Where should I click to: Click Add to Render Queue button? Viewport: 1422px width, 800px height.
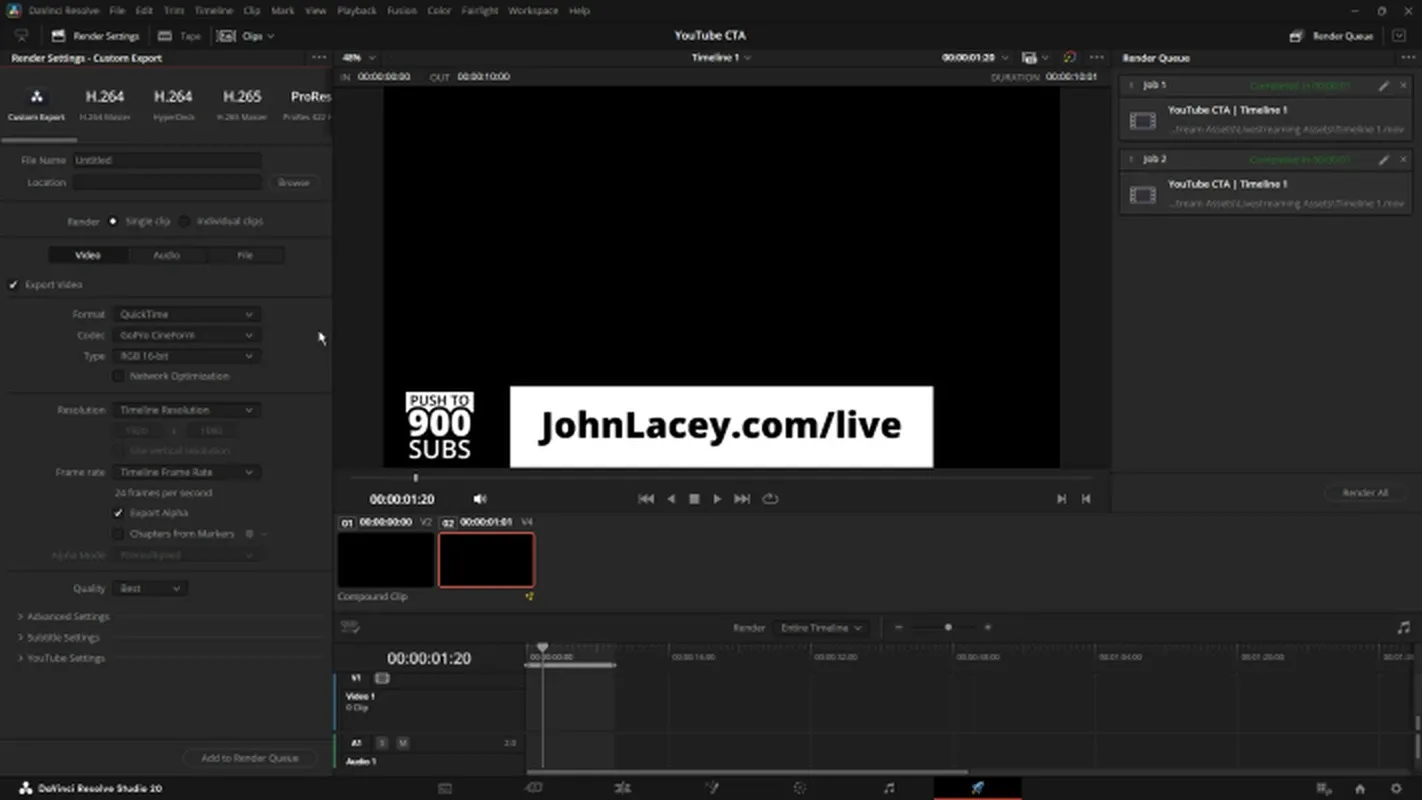[x=250, y=758]
